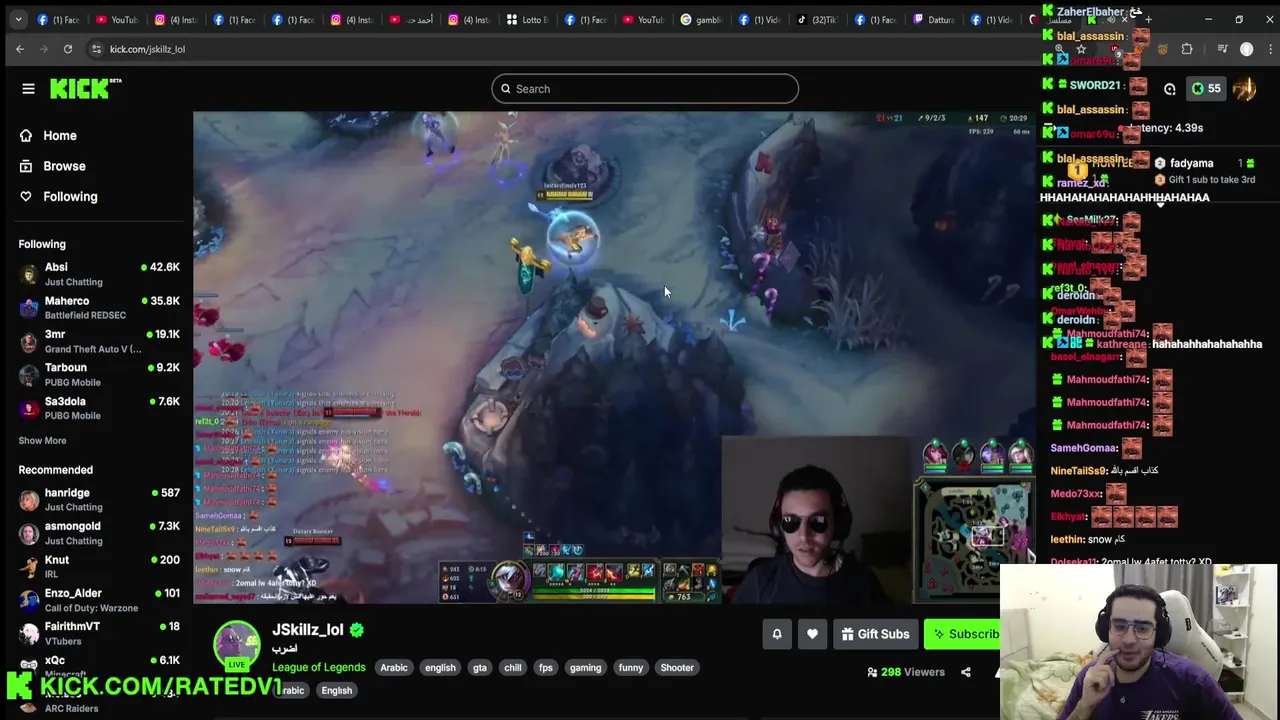This screenshot has height=720, width=1280.
Task: Bookmark this page with star icon
Action: point(1081,49)
